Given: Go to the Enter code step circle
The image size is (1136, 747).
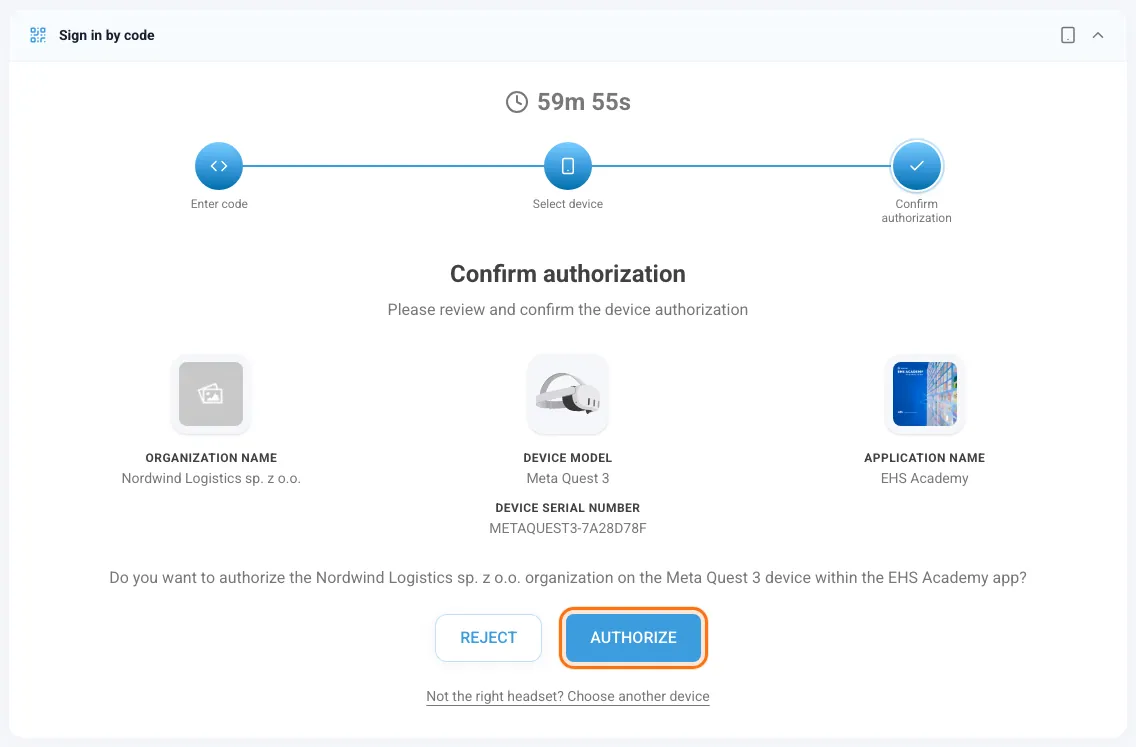Looking at the screenshot, I should (219, 166).
